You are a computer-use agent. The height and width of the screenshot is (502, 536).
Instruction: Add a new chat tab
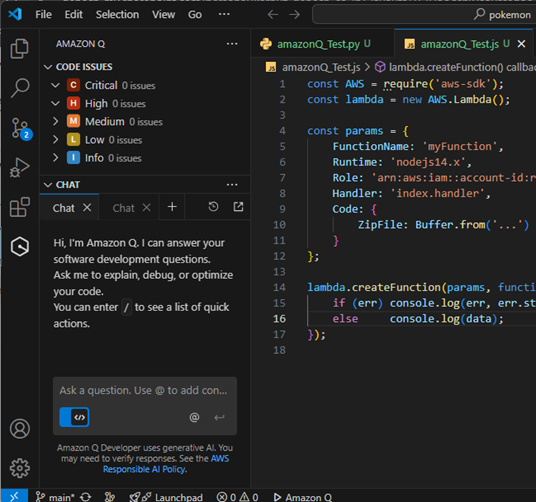(172, 207)
